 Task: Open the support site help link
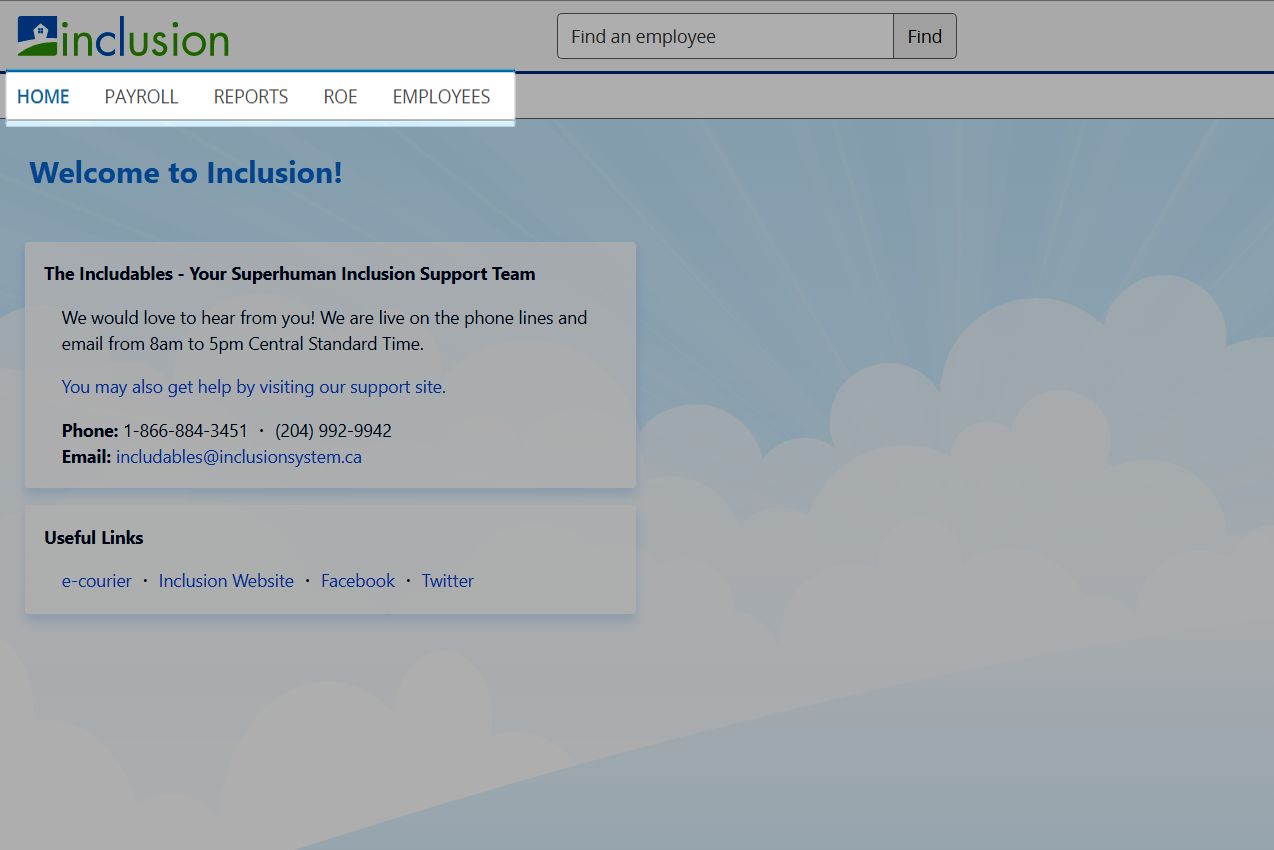tap(254, 387)
